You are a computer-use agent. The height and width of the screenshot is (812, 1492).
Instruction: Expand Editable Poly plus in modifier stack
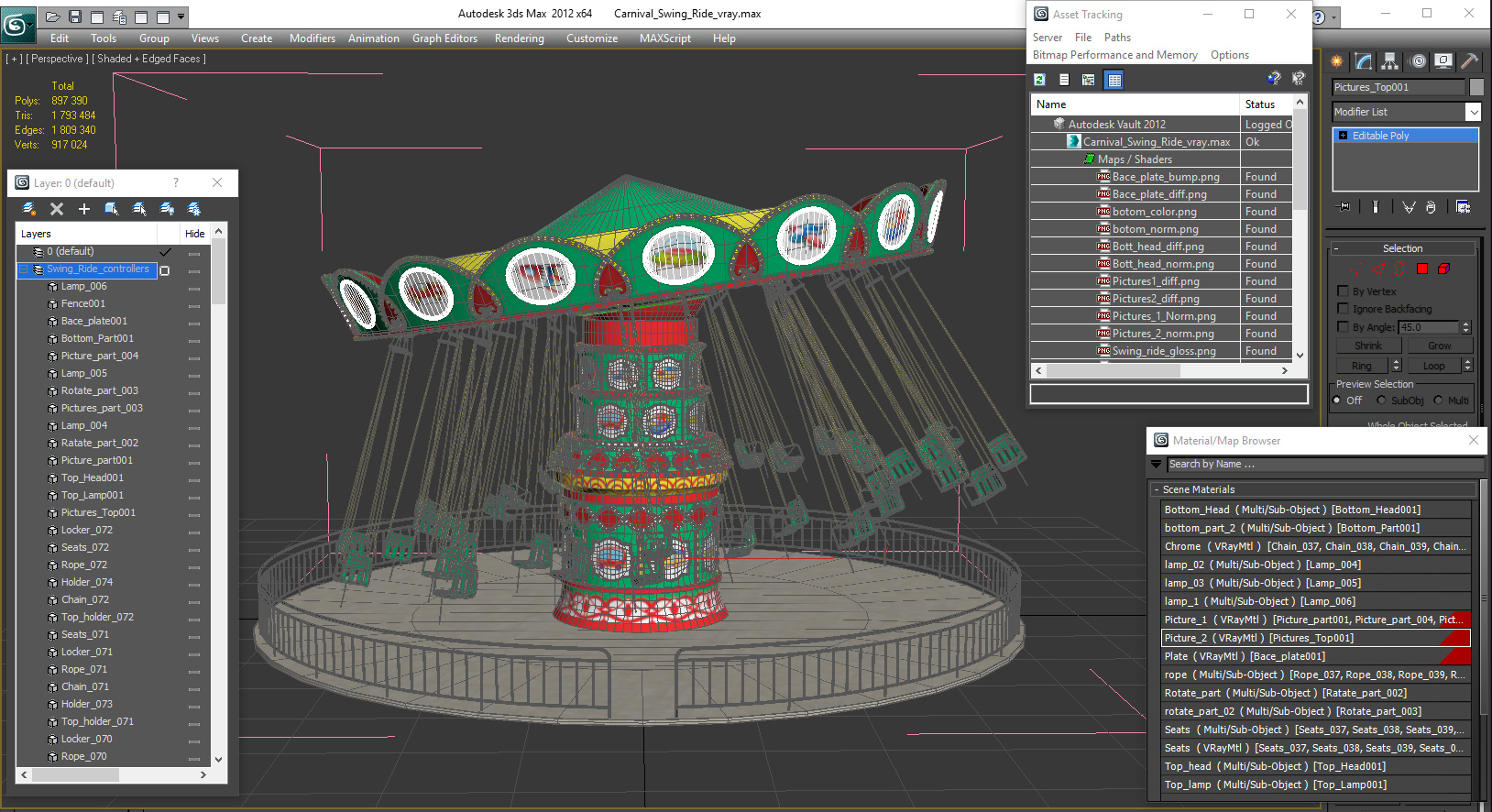[1344, 136]
